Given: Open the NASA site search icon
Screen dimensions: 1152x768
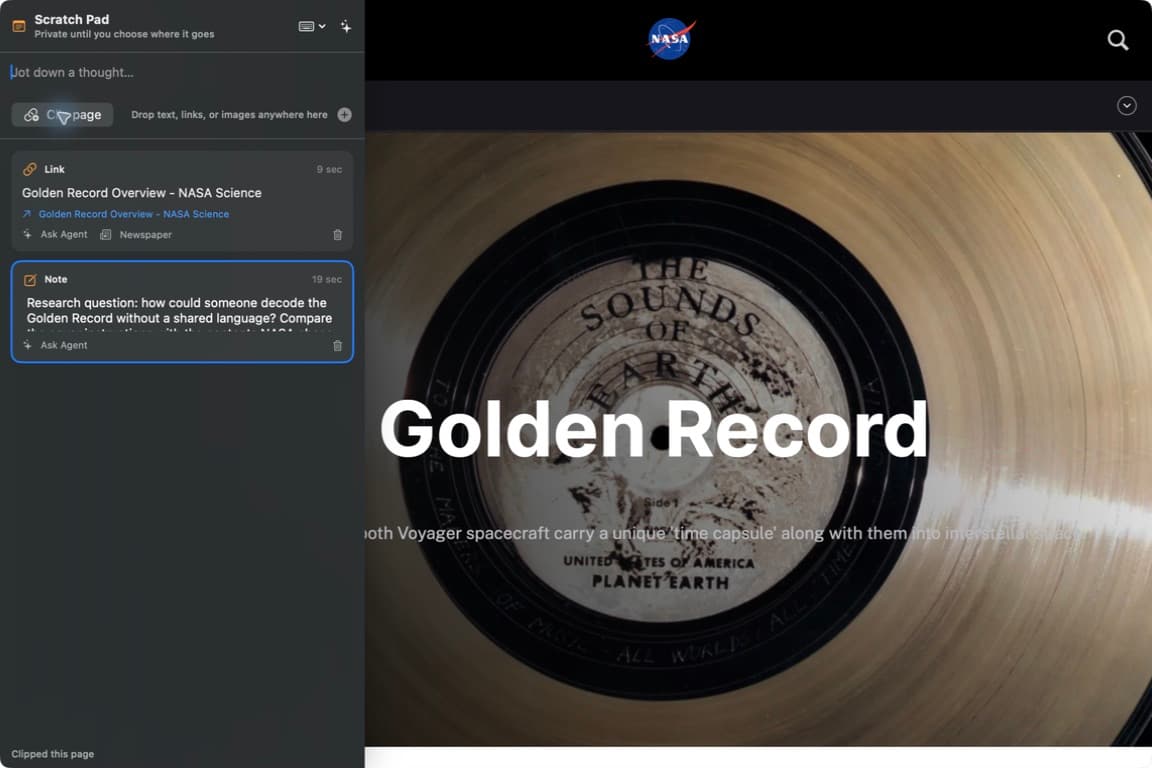Looking at the screenshot, I should tap(1117, 40).
